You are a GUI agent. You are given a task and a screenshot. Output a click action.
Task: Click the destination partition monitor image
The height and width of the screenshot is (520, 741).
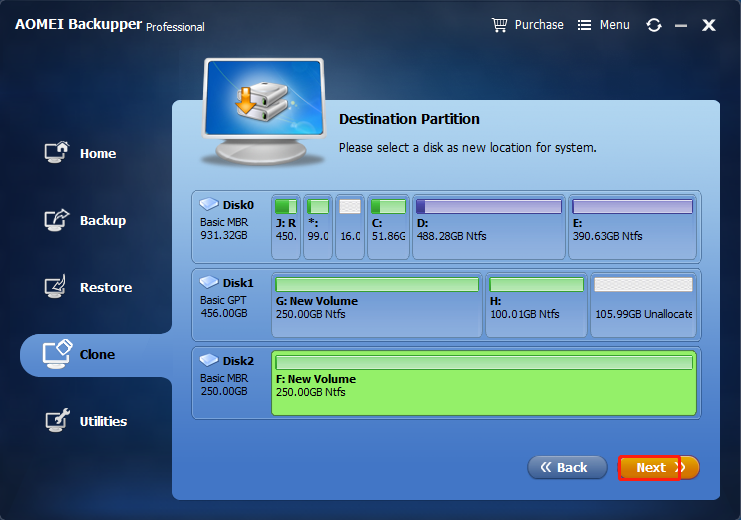pyautogui.click(x=264, y=111)
